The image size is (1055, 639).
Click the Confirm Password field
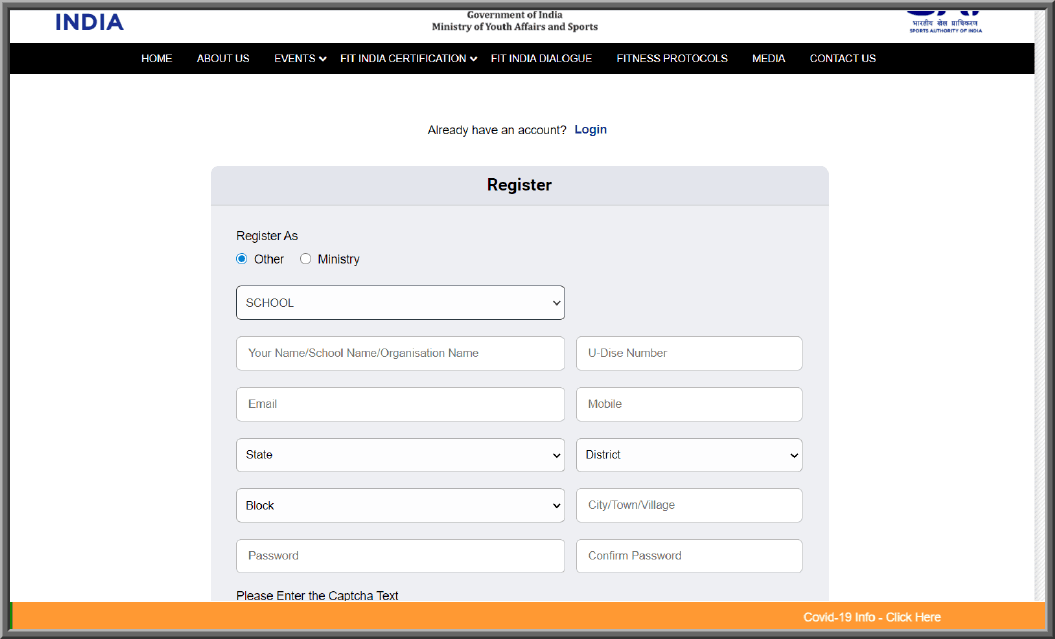click(688, 556)
